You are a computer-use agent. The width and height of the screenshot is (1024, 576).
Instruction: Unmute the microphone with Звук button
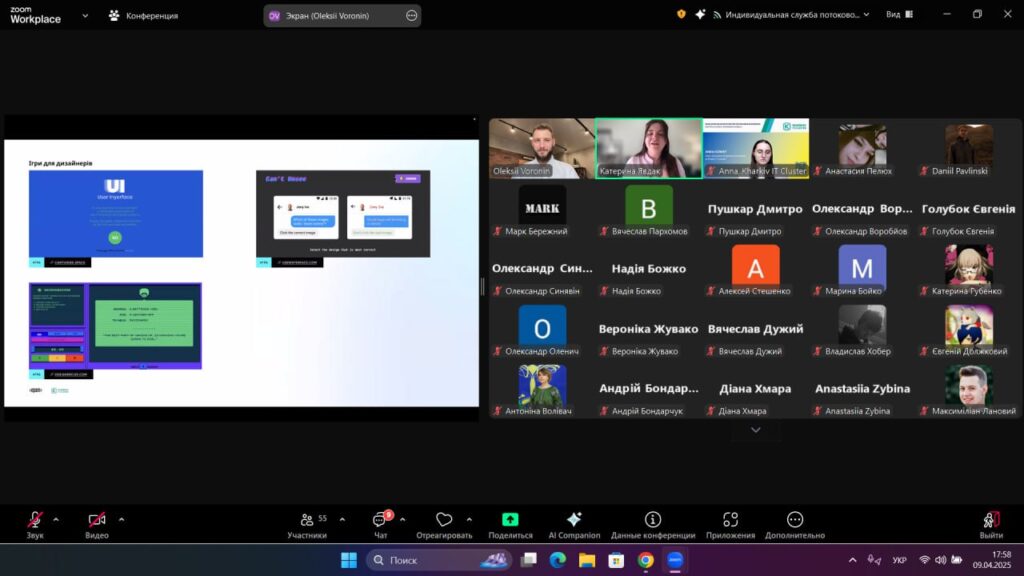click(35, 525)
